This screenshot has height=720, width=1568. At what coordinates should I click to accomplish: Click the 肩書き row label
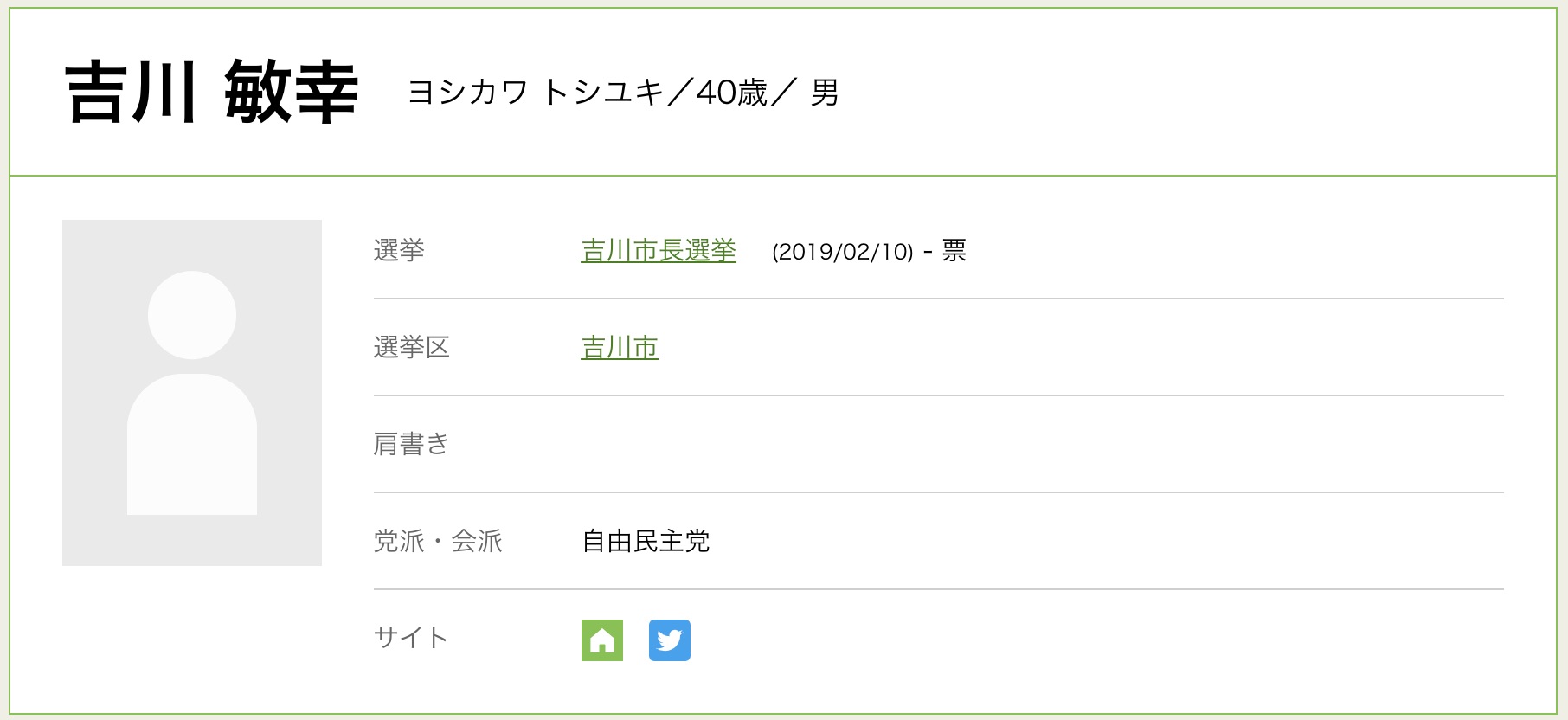click(x=411, y=444)
